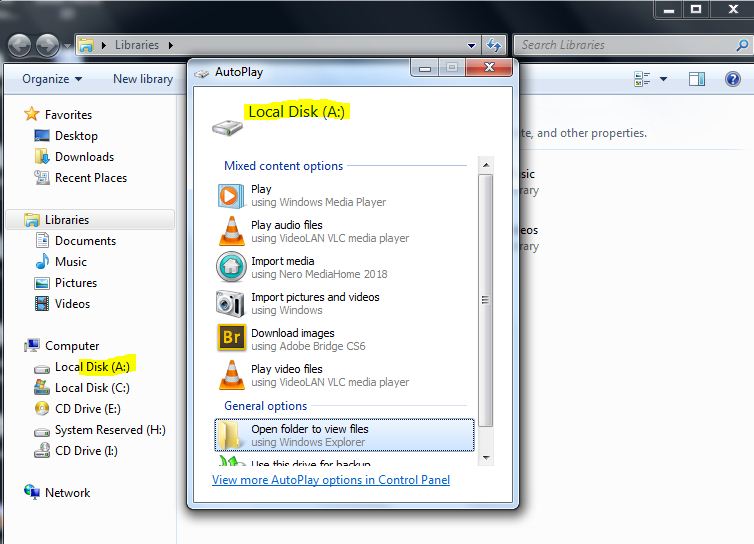Select Play audio files using VLC
Image resolution: width=754 pixels, height=544 pixels.
pyautogui.click(x=344, y=231)
